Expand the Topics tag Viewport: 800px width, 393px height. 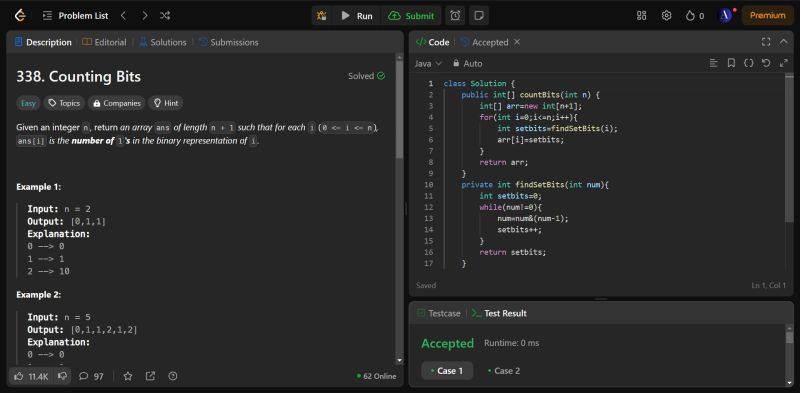[x=64, y=103]
